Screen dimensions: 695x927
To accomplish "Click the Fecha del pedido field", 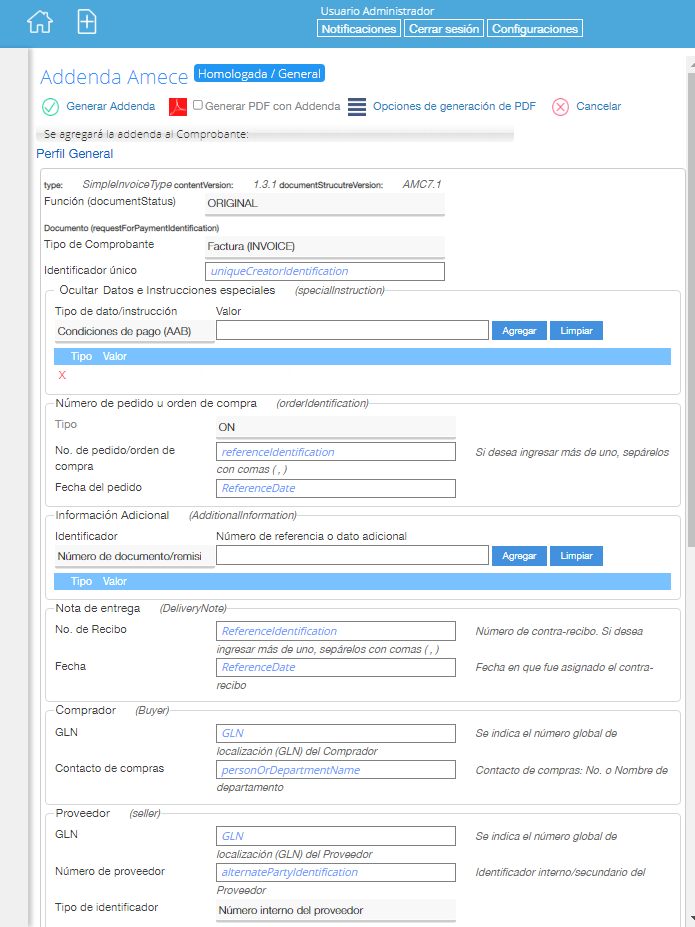I will (335, 488).
